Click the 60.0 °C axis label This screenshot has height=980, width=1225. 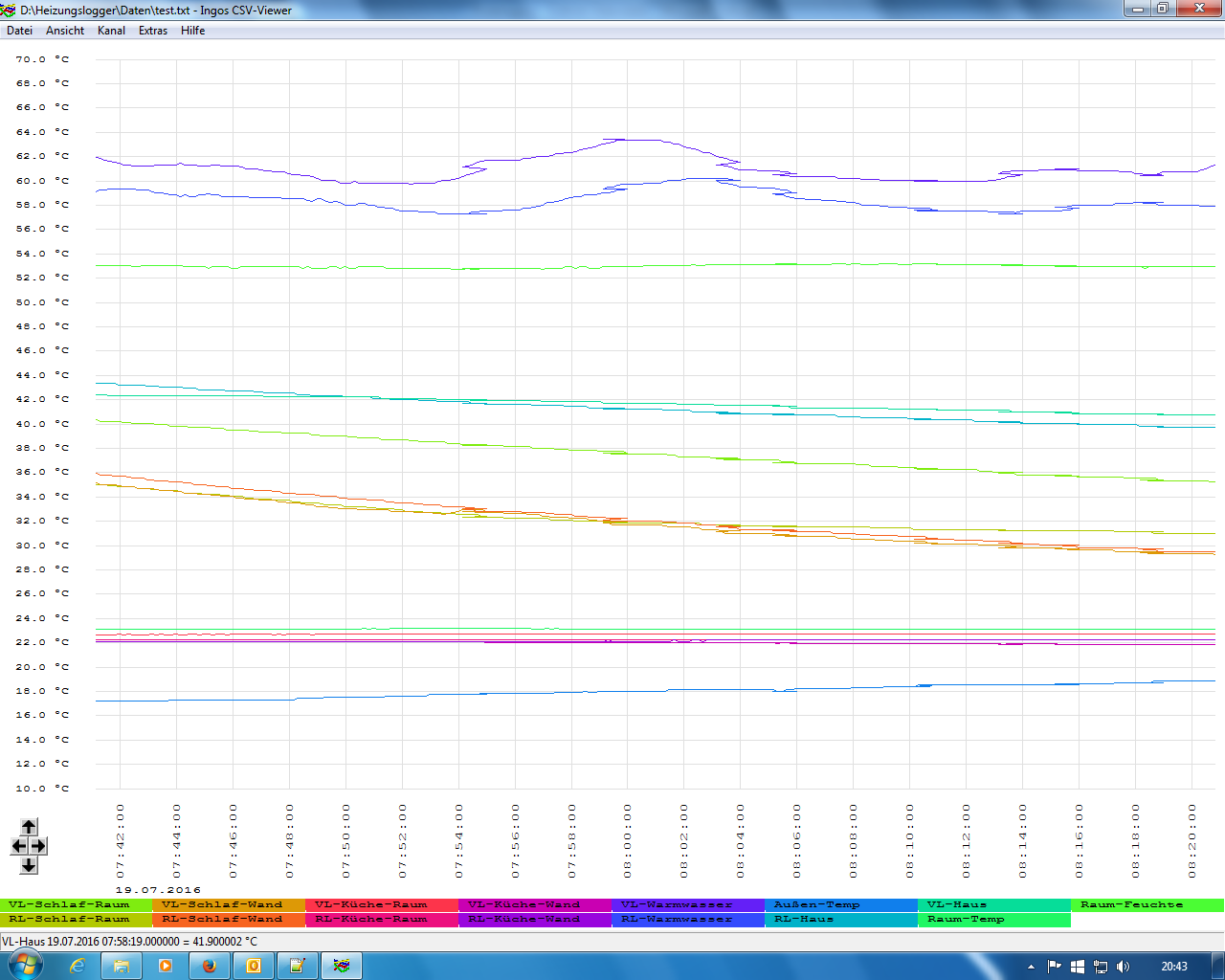(x=42, y=181)
